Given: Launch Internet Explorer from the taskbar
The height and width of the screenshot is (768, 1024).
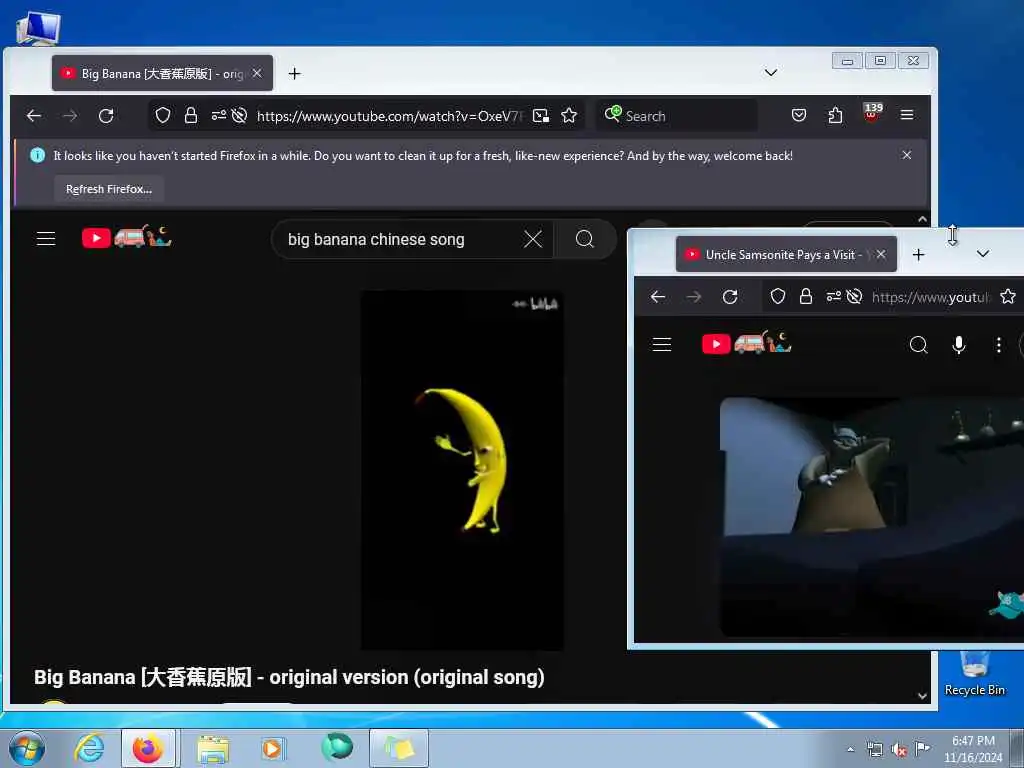Looking at the screenshot, I should pyautogui.click(x=89, y=748).
